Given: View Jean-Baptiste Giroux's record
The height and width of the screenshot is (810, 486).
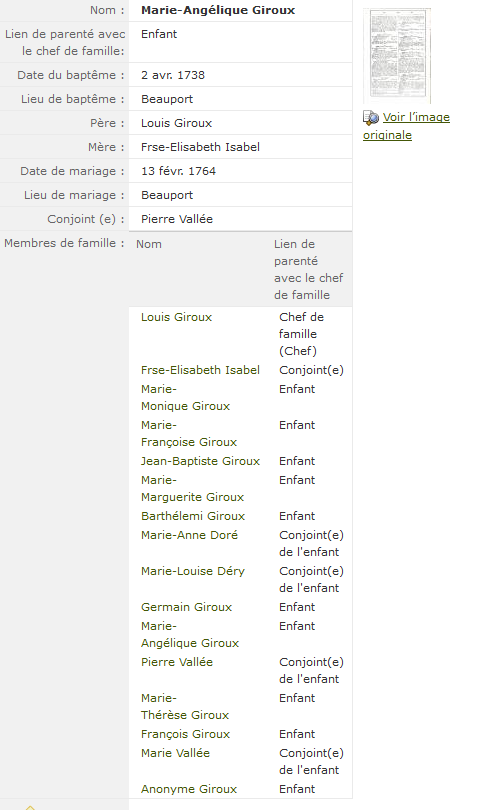Looking at the screenshot, I should click(200, 461).
